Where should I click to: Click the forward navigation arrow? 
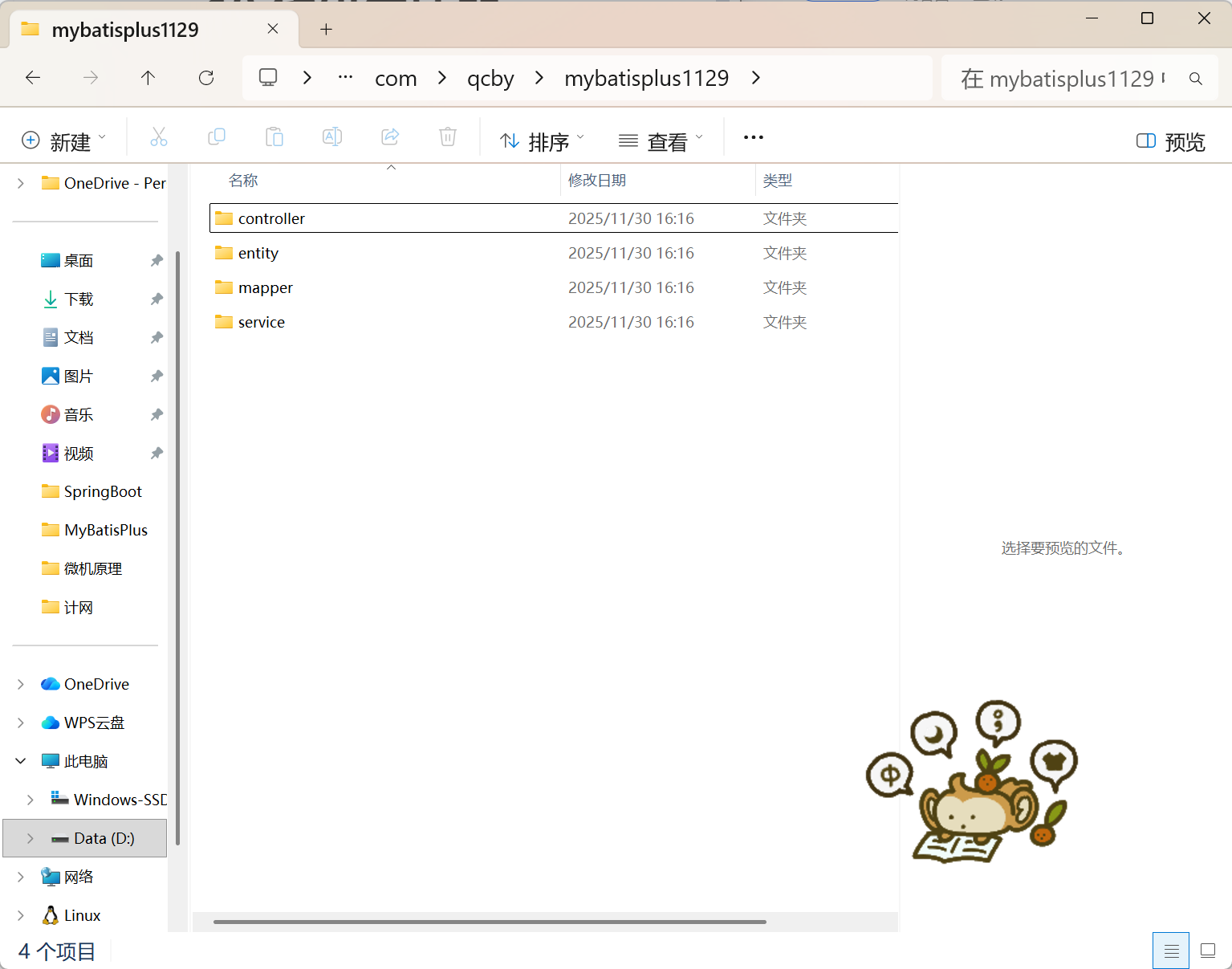(x=91, y=78)
